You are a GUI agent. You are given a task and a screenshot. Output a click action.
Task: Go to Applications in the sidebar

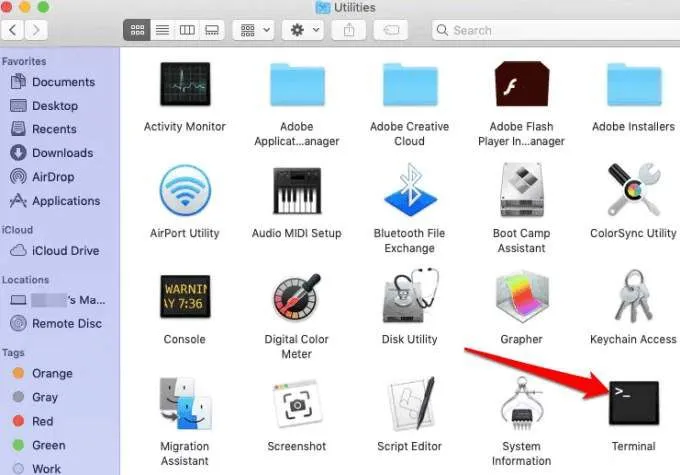click(x=60, y=200)
